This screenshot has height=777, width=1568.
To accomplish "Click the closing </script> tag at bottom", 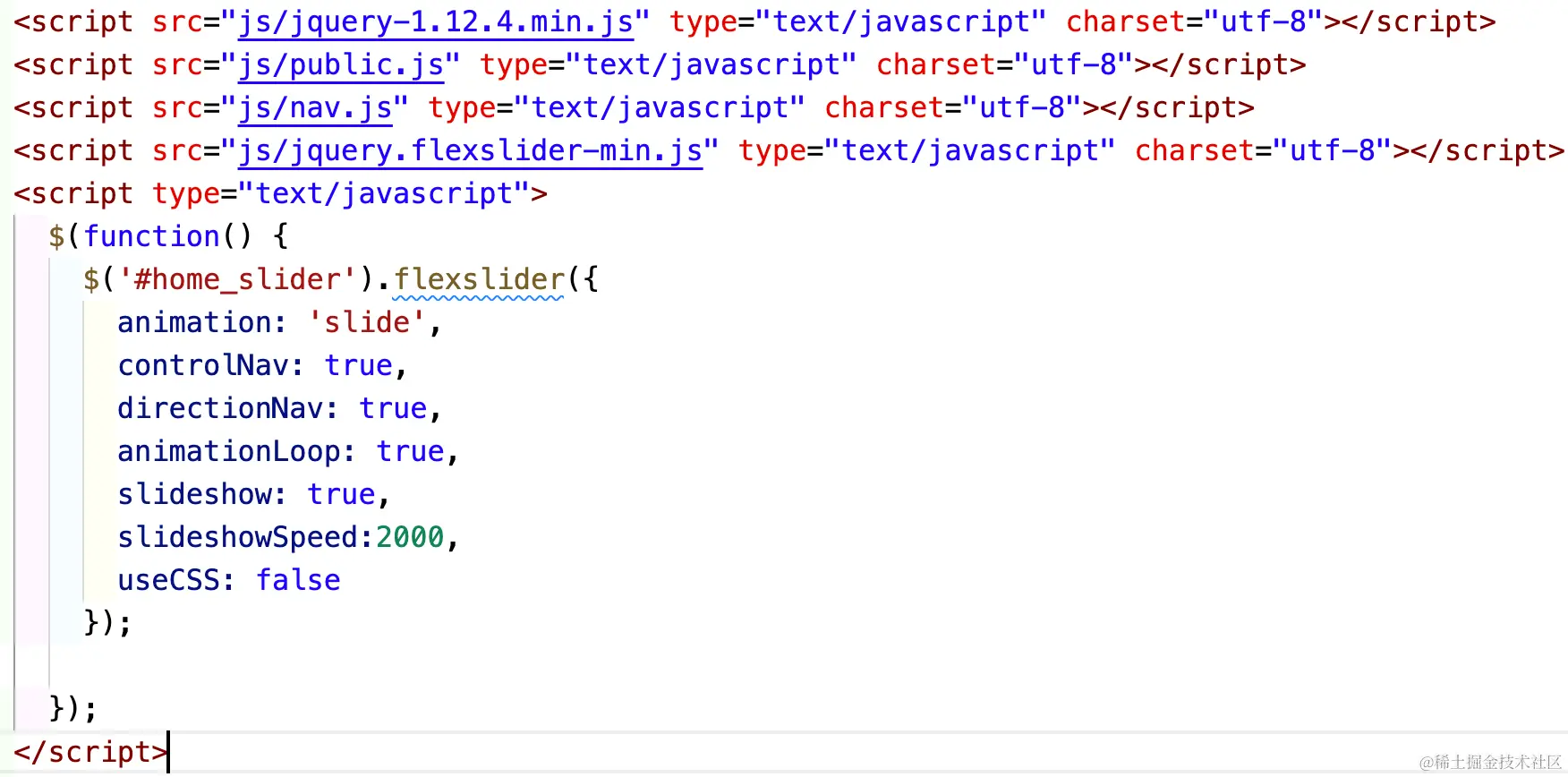I will tap(90, 752).
